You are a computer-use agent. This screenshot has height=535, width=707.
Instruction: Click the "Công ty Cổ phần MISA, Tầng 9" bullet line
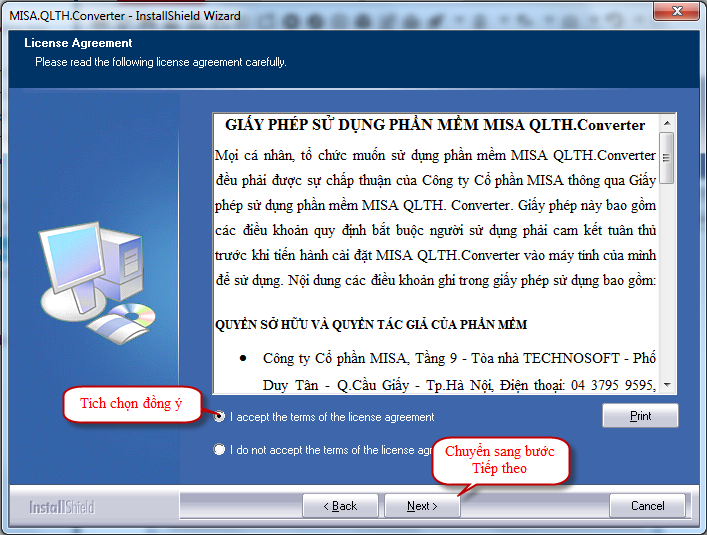(459, 358)
